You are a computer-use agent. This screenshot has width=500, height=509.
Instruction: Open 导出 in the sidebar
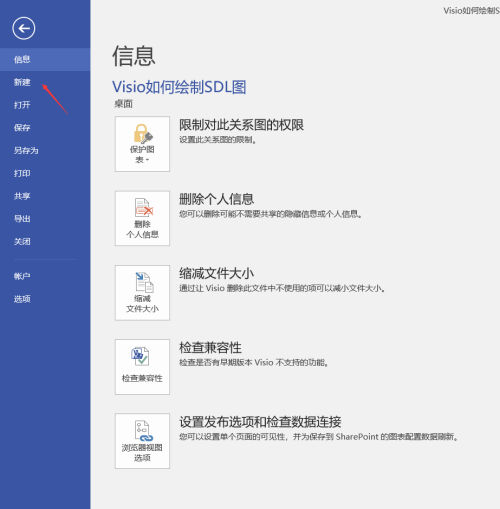point(45,219)
